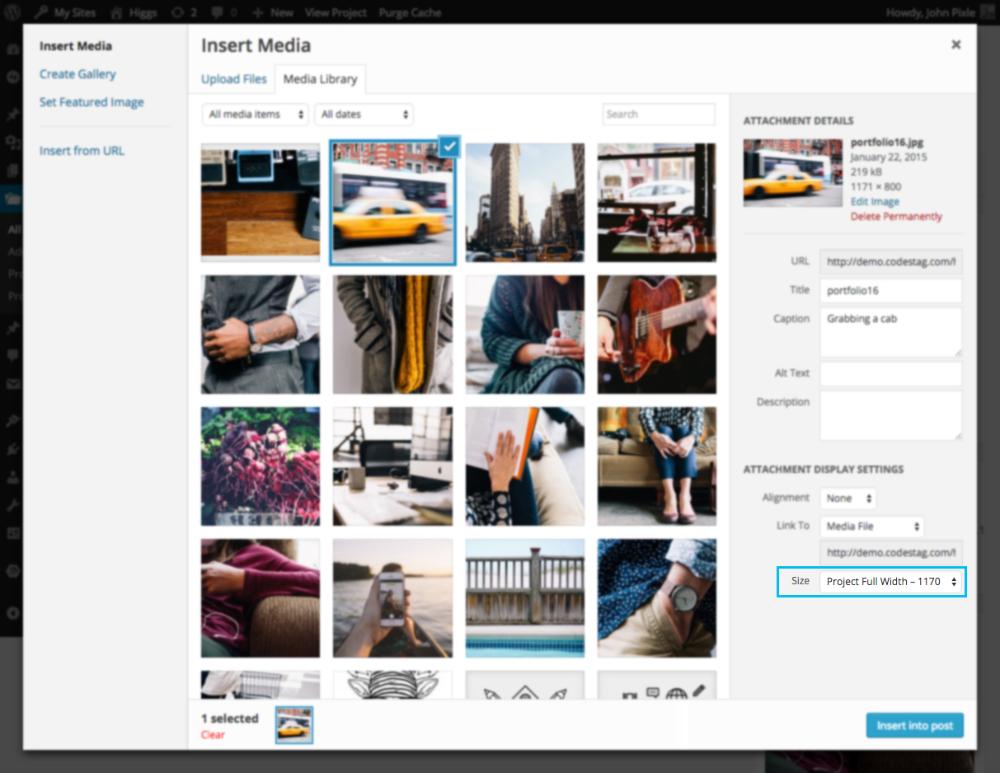The height and width of the screenshot is (773, 1000).
Task: Select the cafe table window photo
Action: tap(657, 202)
